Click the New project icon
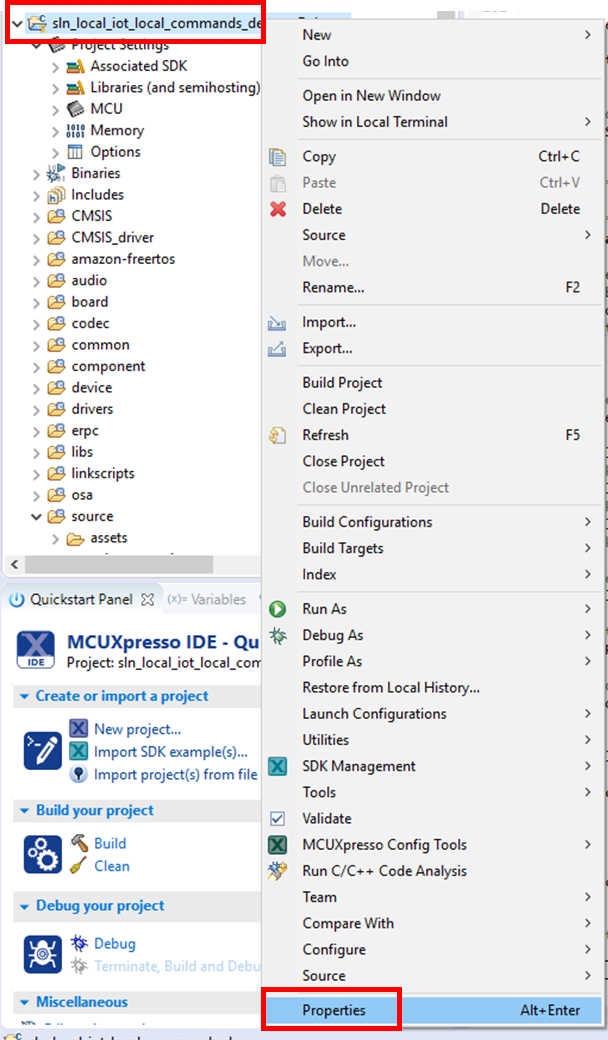608x1040 pixels. click(x=79, y=729)
